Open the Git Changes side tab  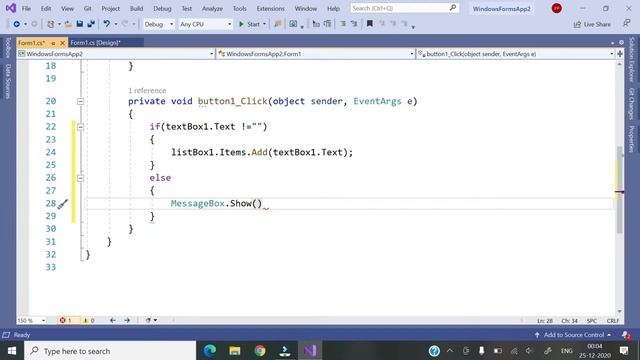632,104
